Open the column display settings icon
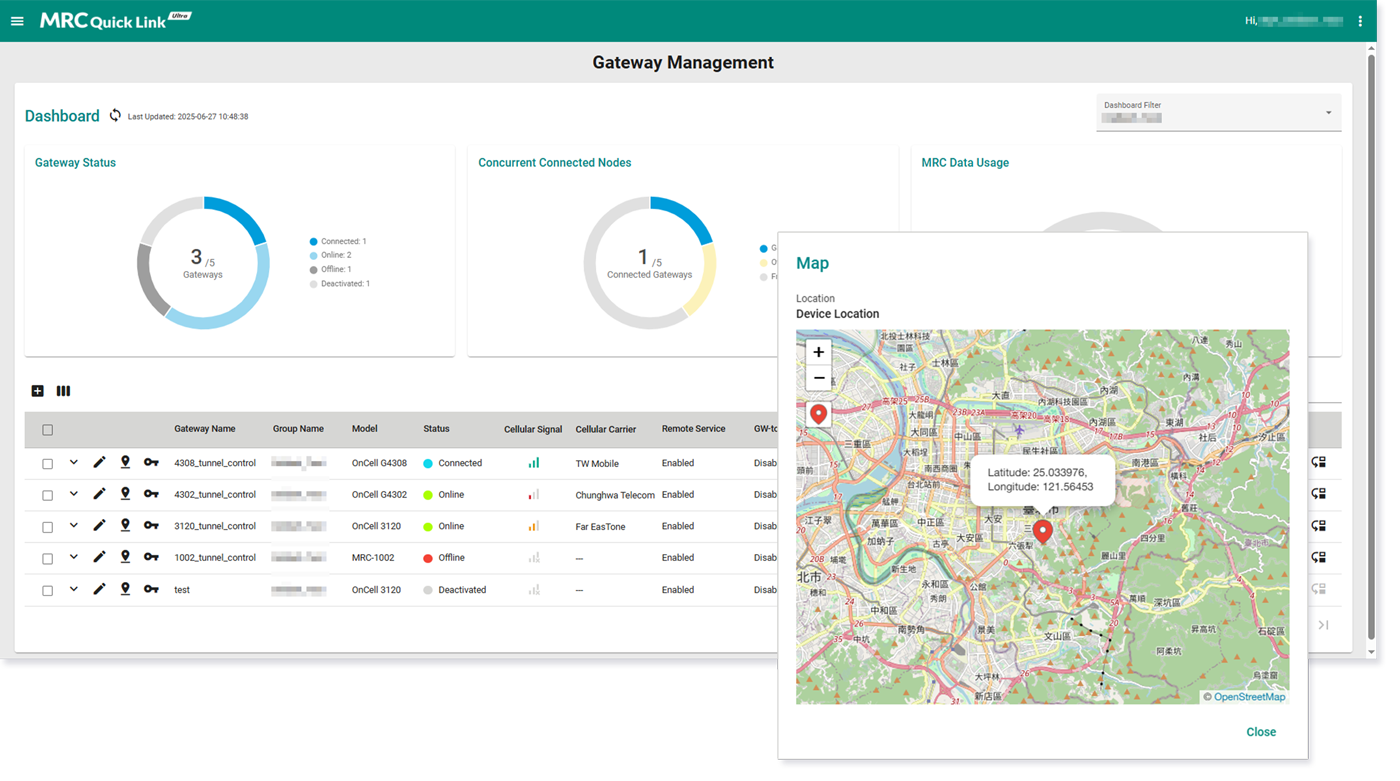This screenshot has width=1400, height=781. [x=63, y=391]
